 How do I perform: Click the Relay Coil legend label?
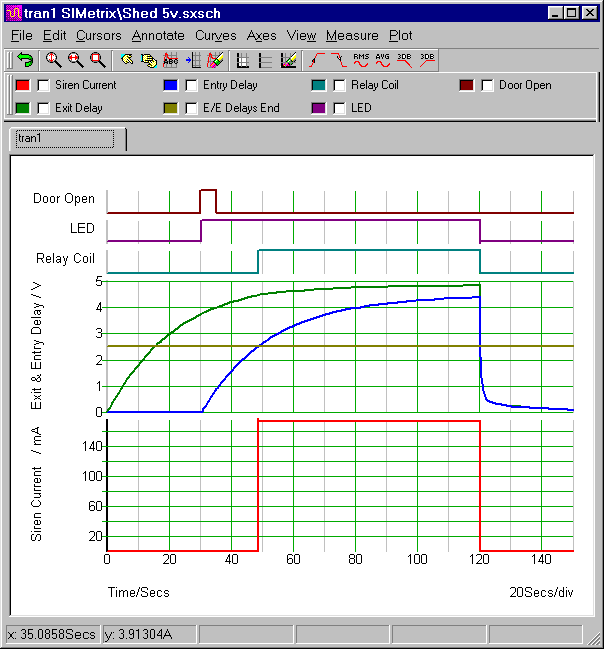[375, 85]
